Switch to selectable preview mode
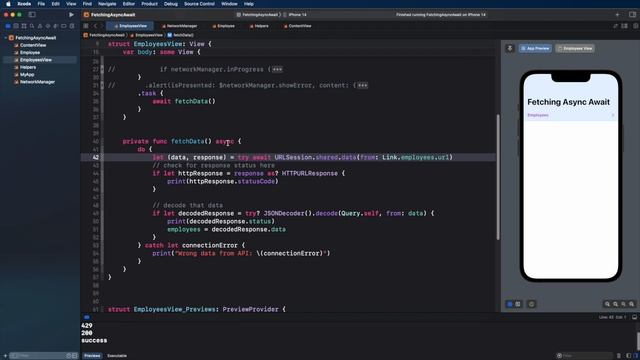The width and height of the screenshot is (640, 360). point(518,304)
